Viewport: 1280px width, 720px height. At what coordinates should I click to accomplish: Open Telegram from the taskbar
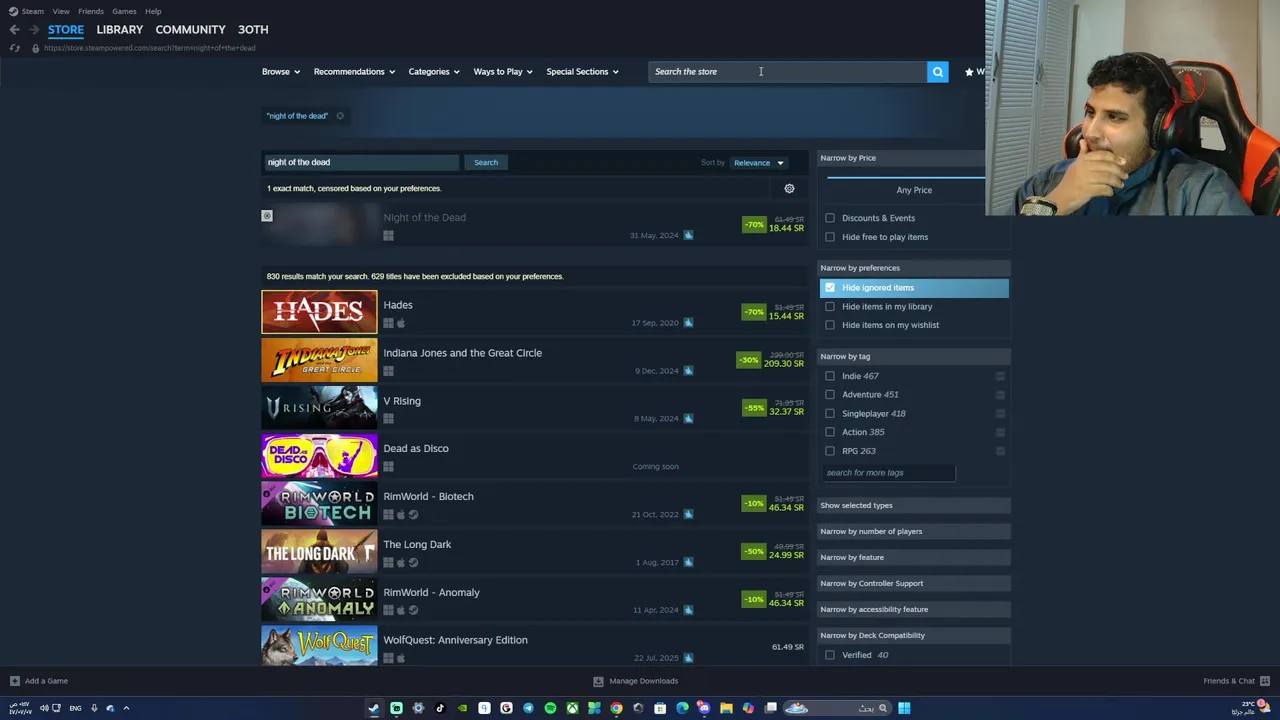click(528, 708)
